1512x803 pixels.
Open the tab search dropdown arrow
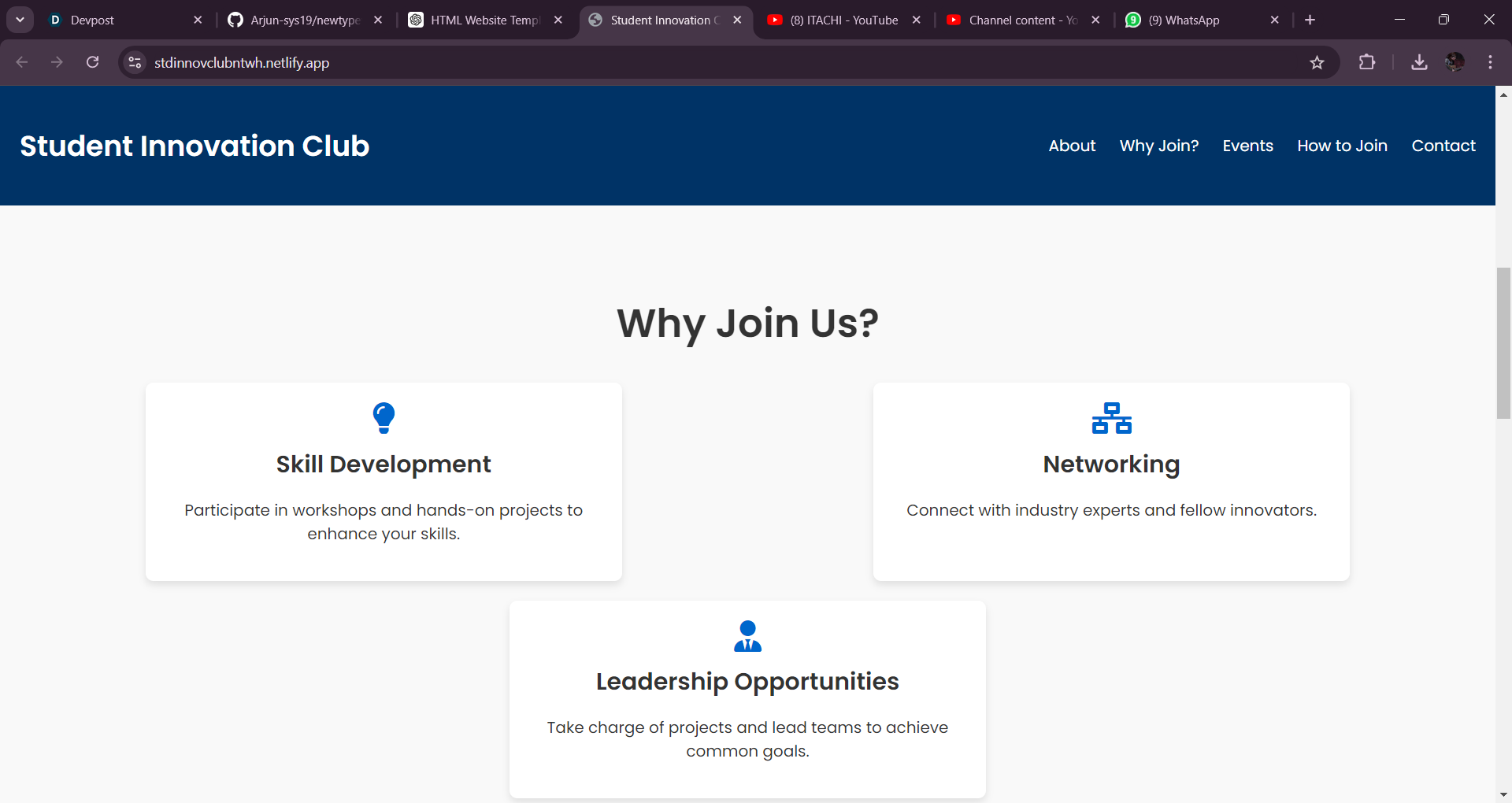pos(20,20)
